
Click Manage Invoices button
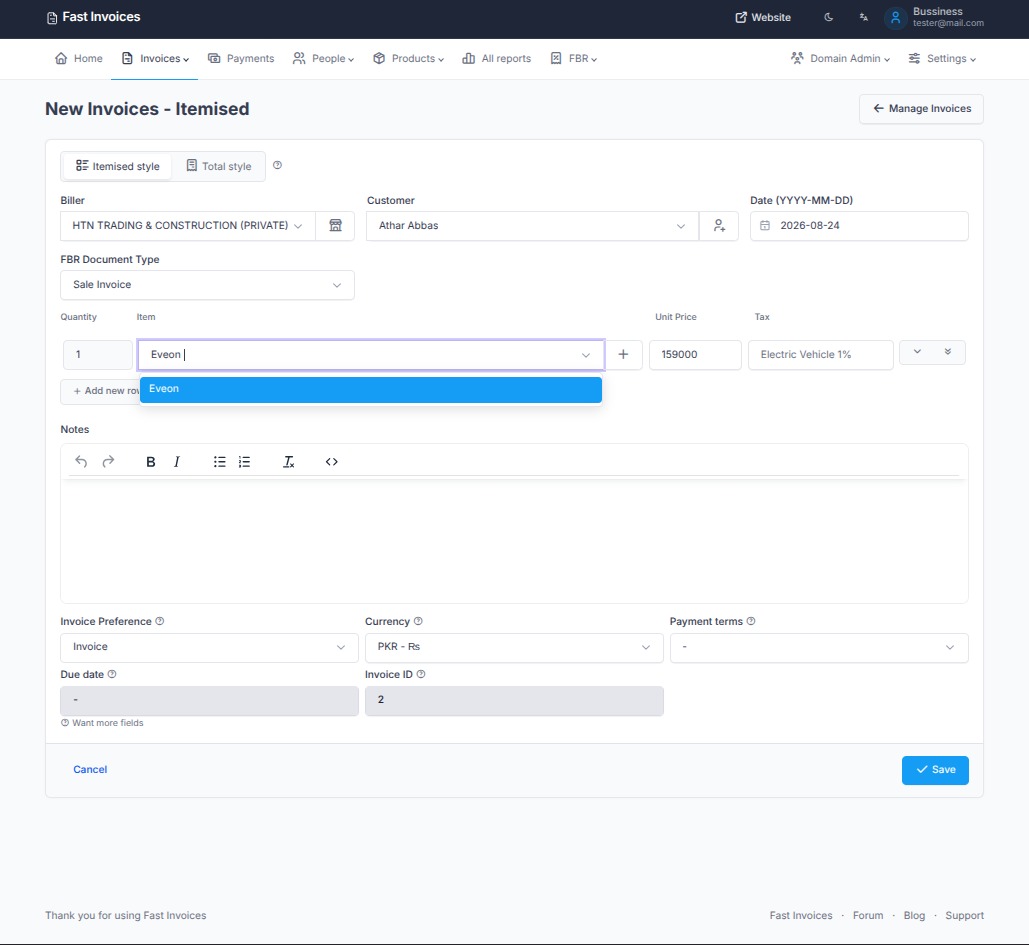(x=921, y=109)
